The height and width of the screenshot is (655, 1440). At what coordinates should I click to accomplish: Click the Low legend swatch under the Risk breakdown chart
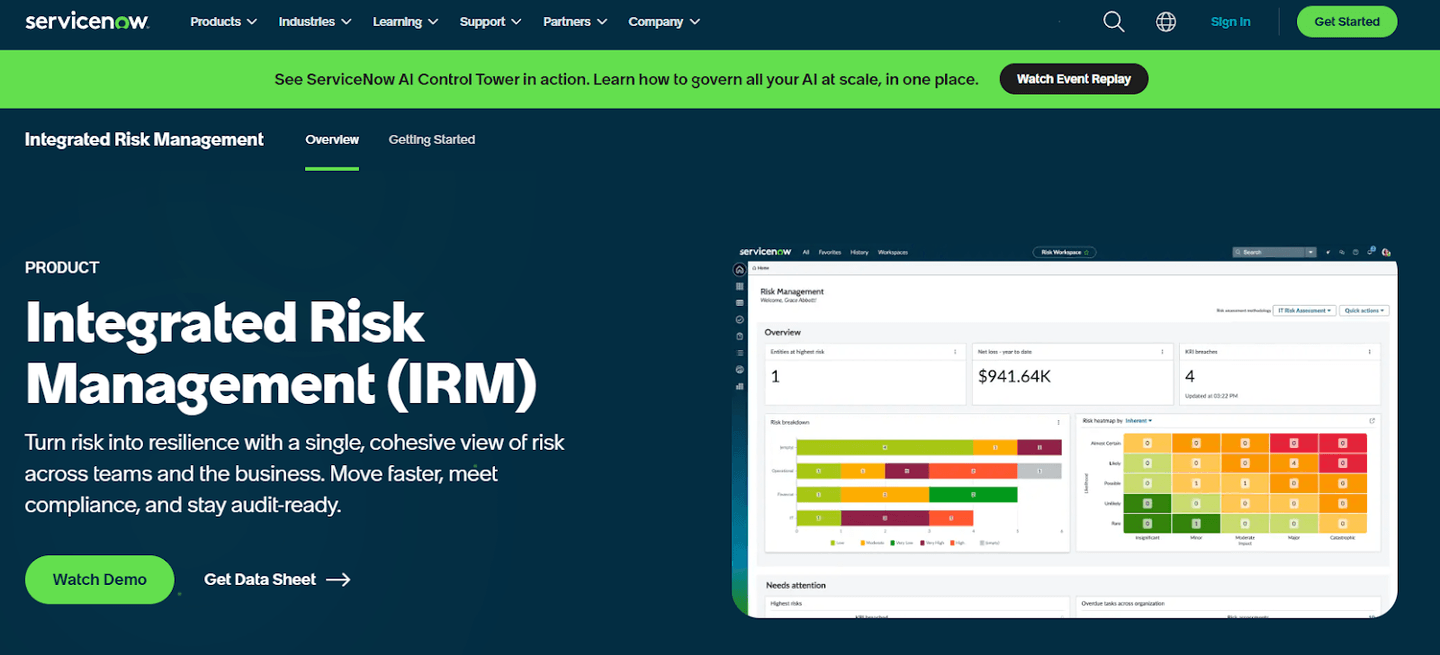[833, 543]
